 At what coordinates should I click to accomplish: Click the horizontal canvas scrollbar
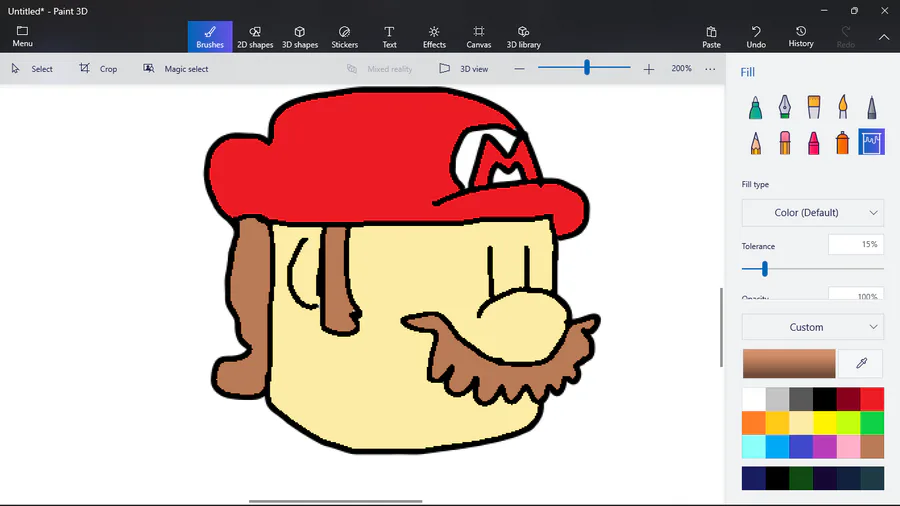click(336, 501)
